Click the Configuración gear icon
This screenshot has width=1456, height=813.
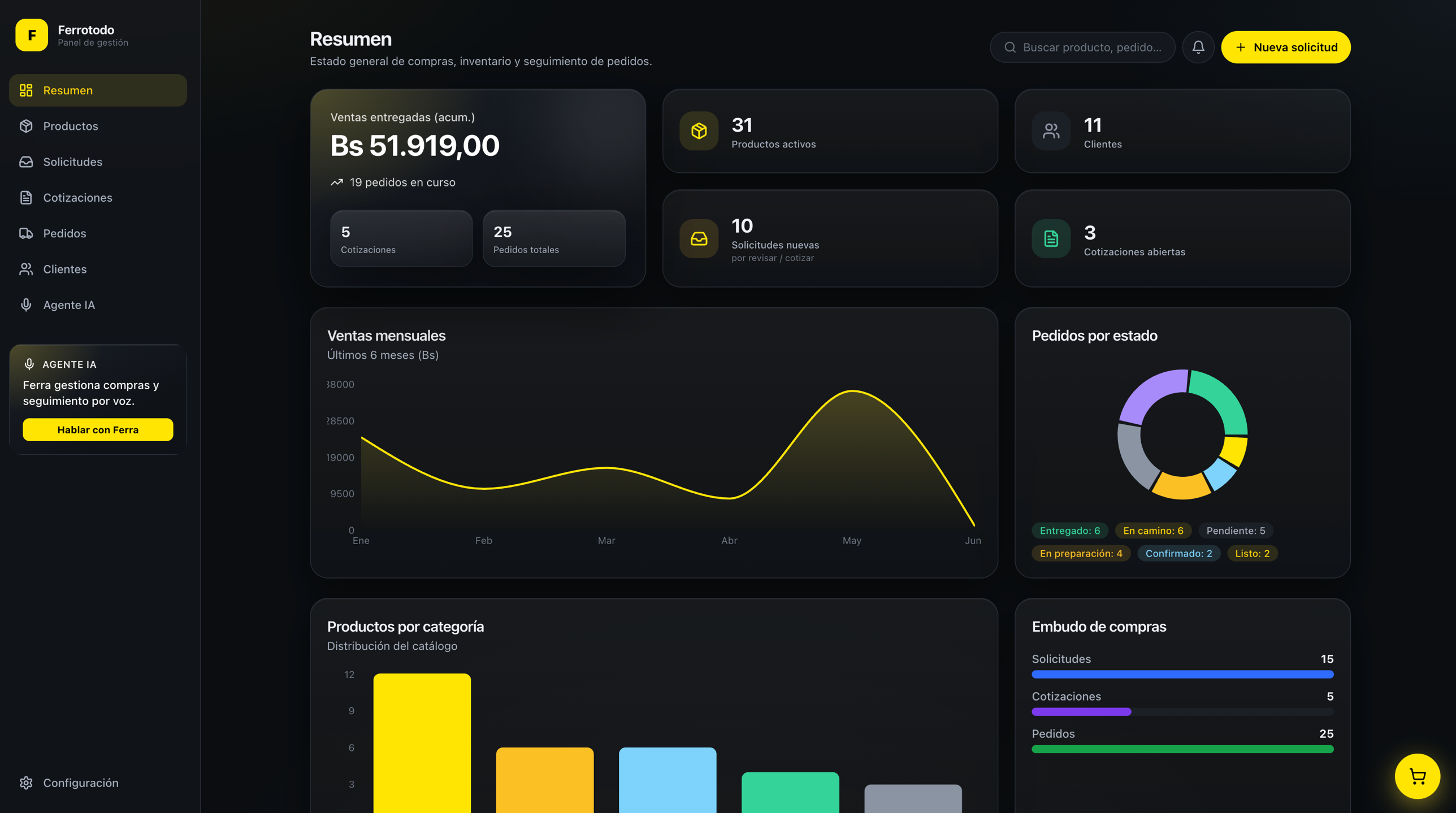(x=26, y=782)
